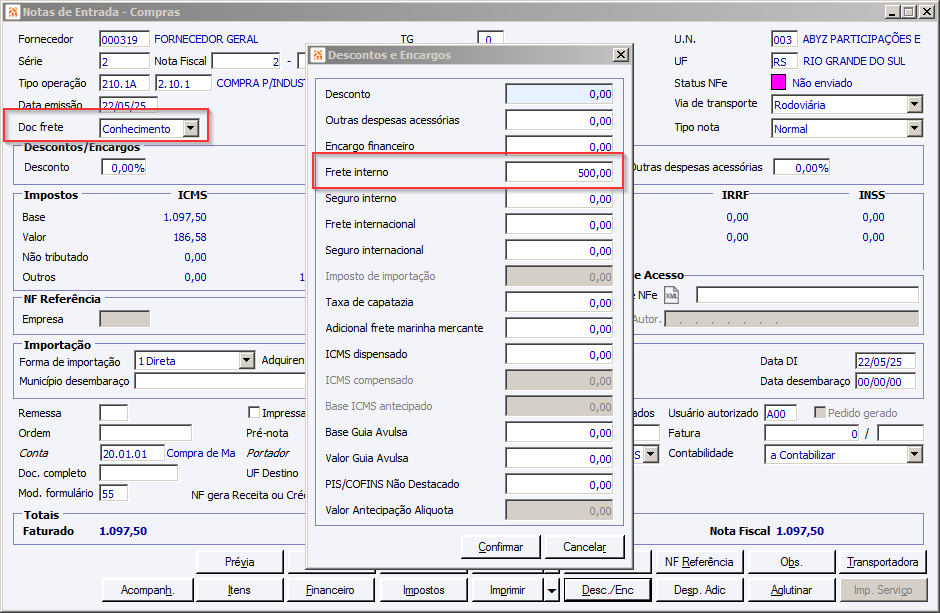The height and width of the screenshot is (613, 940).
Task: Click the Taxa de capatazia field
Action: tap(559, 303)
